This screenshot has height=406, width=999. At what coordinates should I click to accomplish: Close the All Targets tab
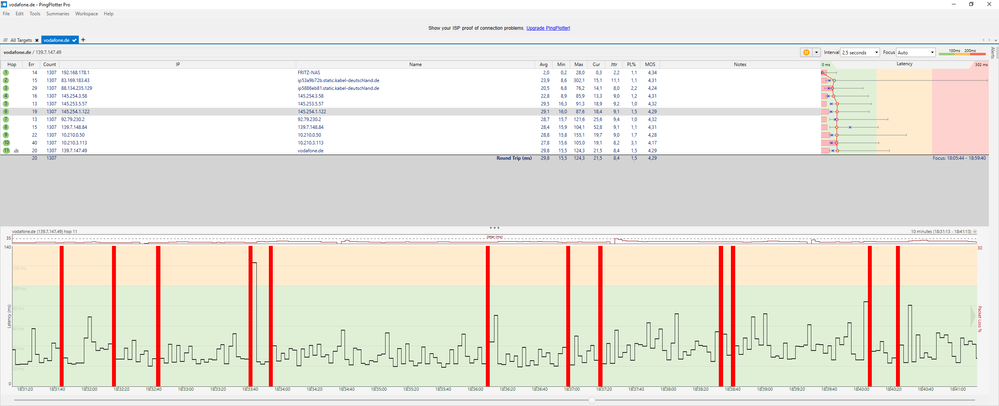37,40
